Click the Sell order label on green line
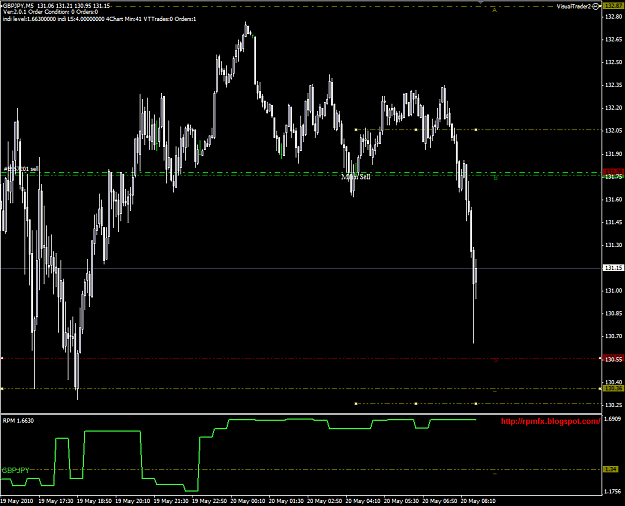Viewport: 625px width, 506px height. (356, 176)
